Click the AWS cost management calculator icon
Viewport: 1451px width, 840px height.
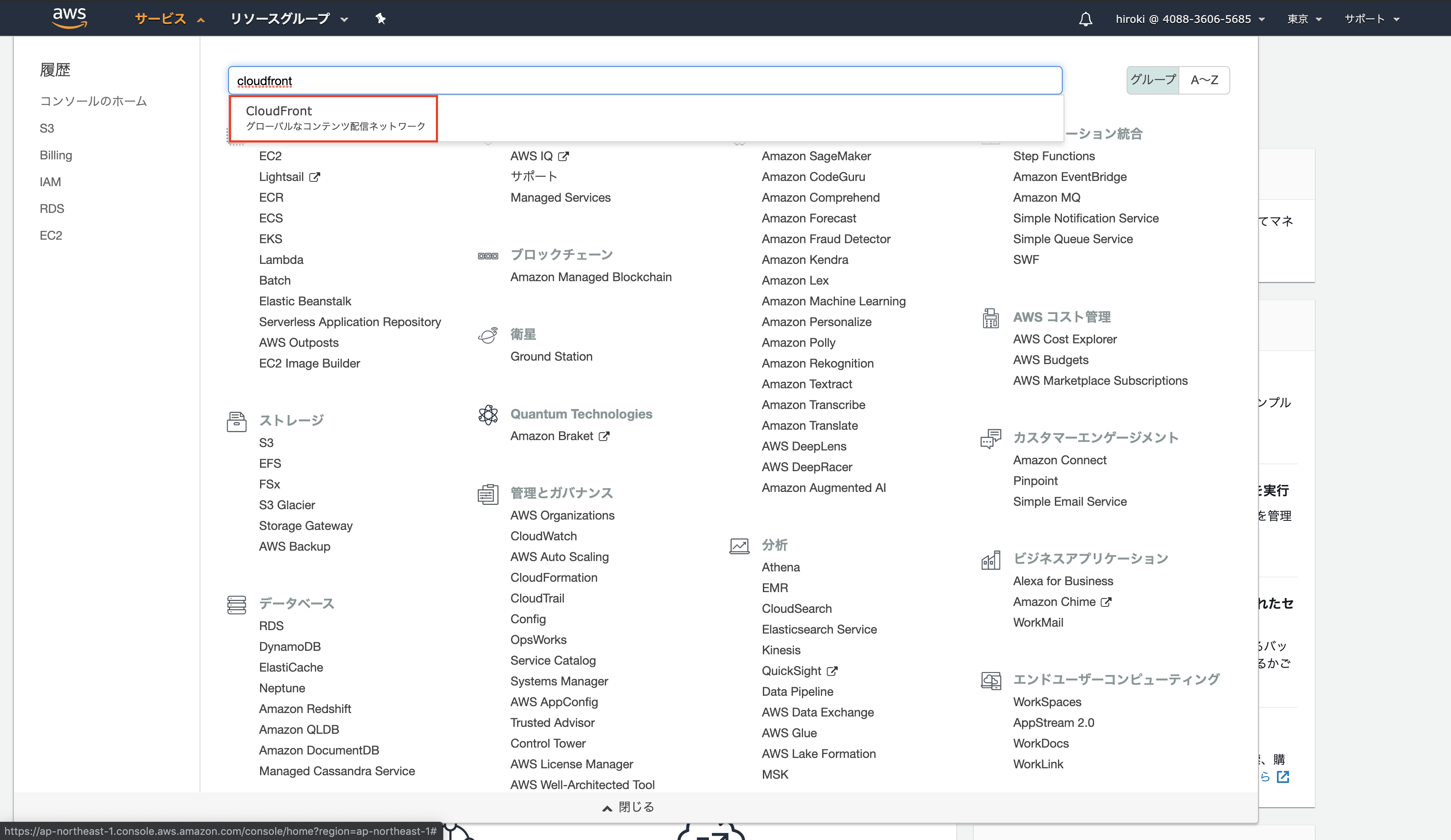click(x=991, y=318)
